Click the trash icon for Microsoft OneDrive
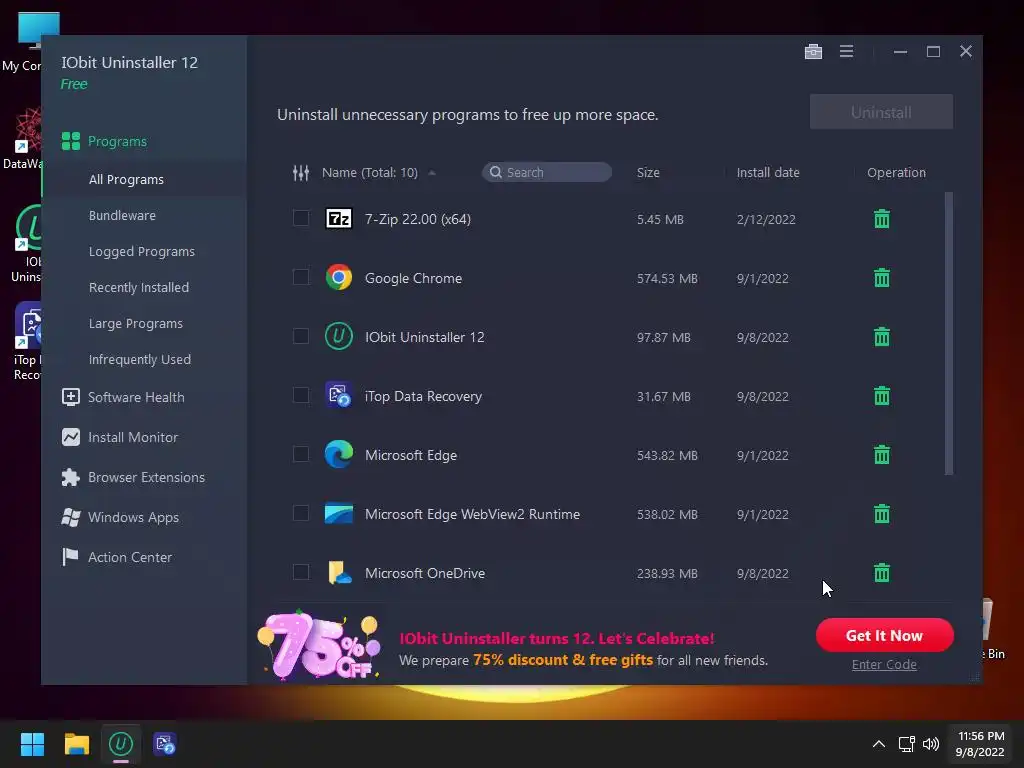1024x768 pixels. point(882,573)
